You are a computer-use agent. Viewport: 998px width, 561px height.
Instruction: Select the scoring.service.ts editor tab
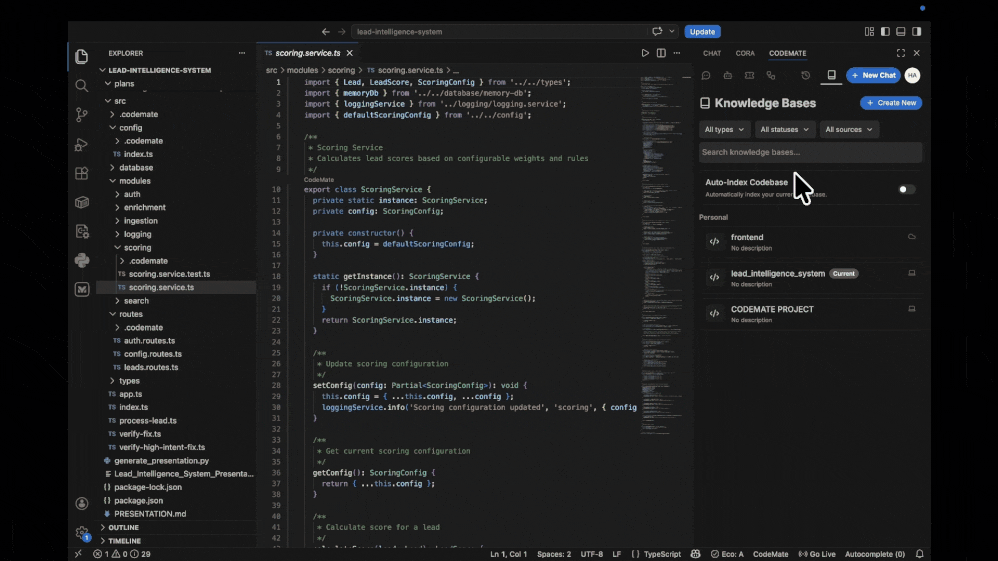[x=308, y=53]
